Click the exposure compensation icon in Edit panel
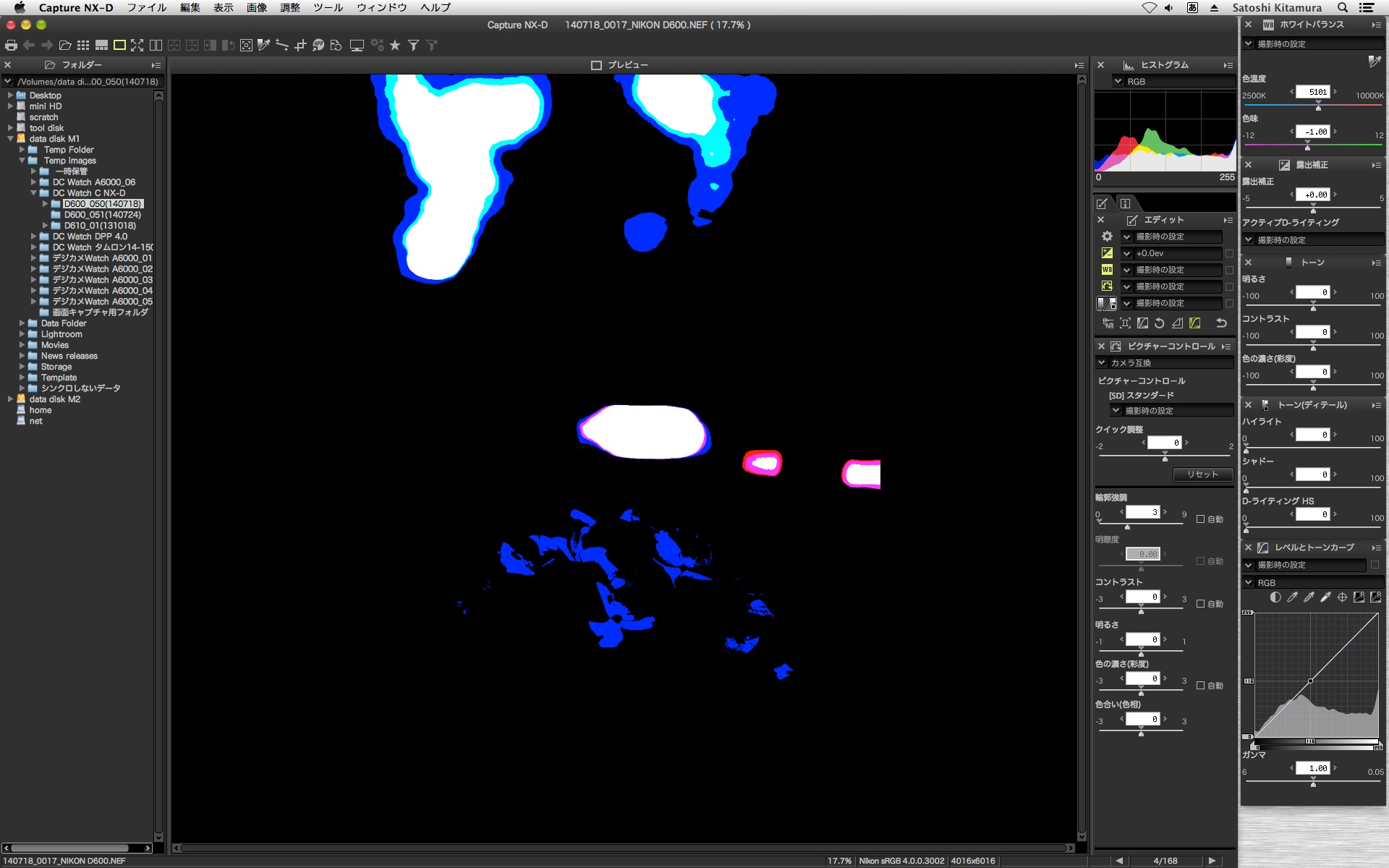The width and height of the screenshot is (1389, 868). 1107,253
